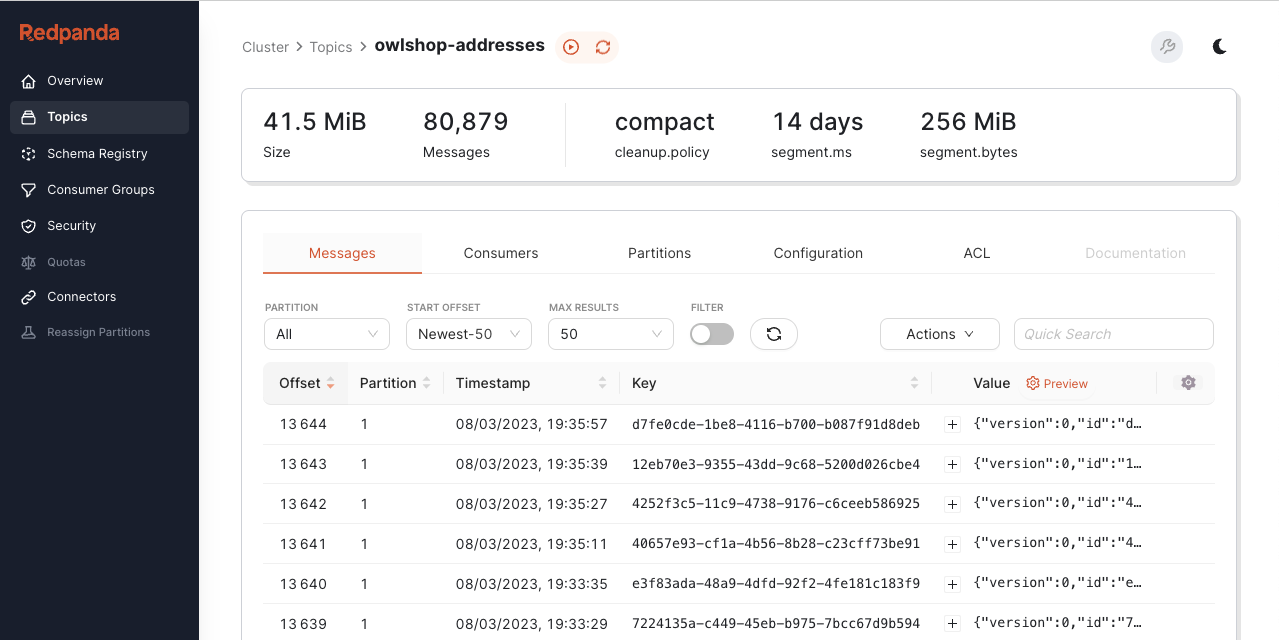Refresh topic data with the circular arrow icon
This screenshot has width=1279, height=640.
[x=602, y=46]
